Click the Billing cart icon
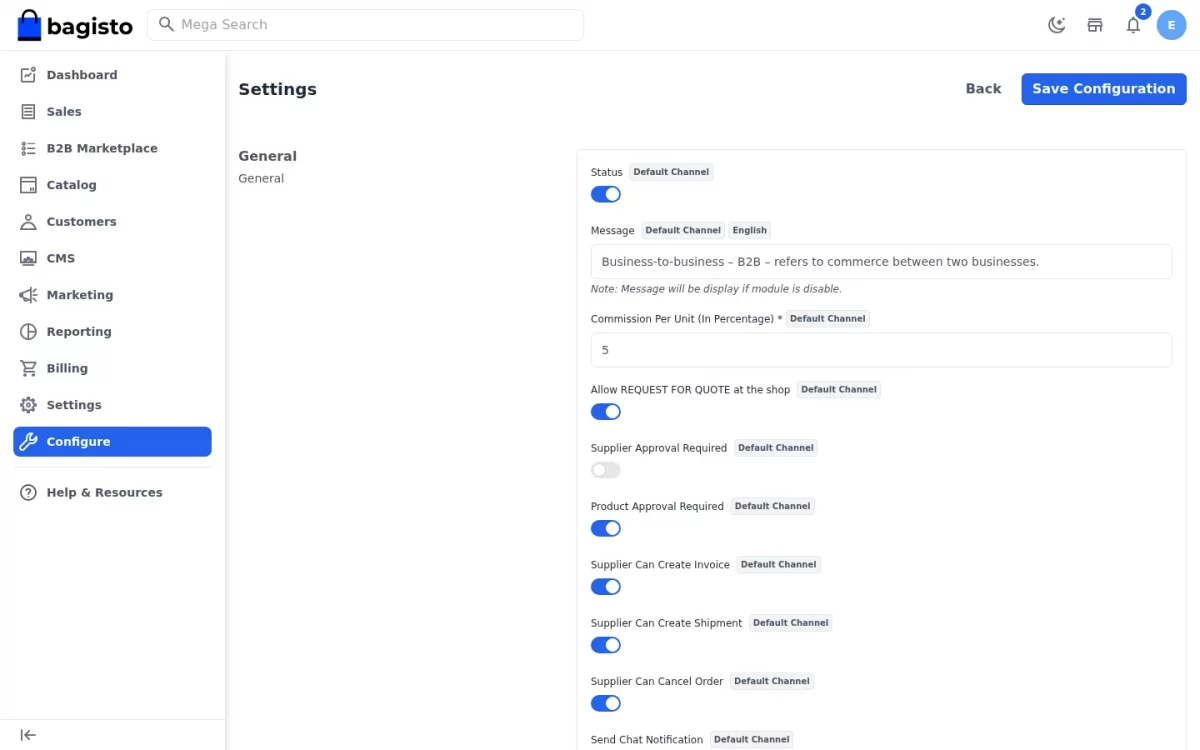Image resolution: width=1200 pixels, height=750 pixels. click(28, 368)
